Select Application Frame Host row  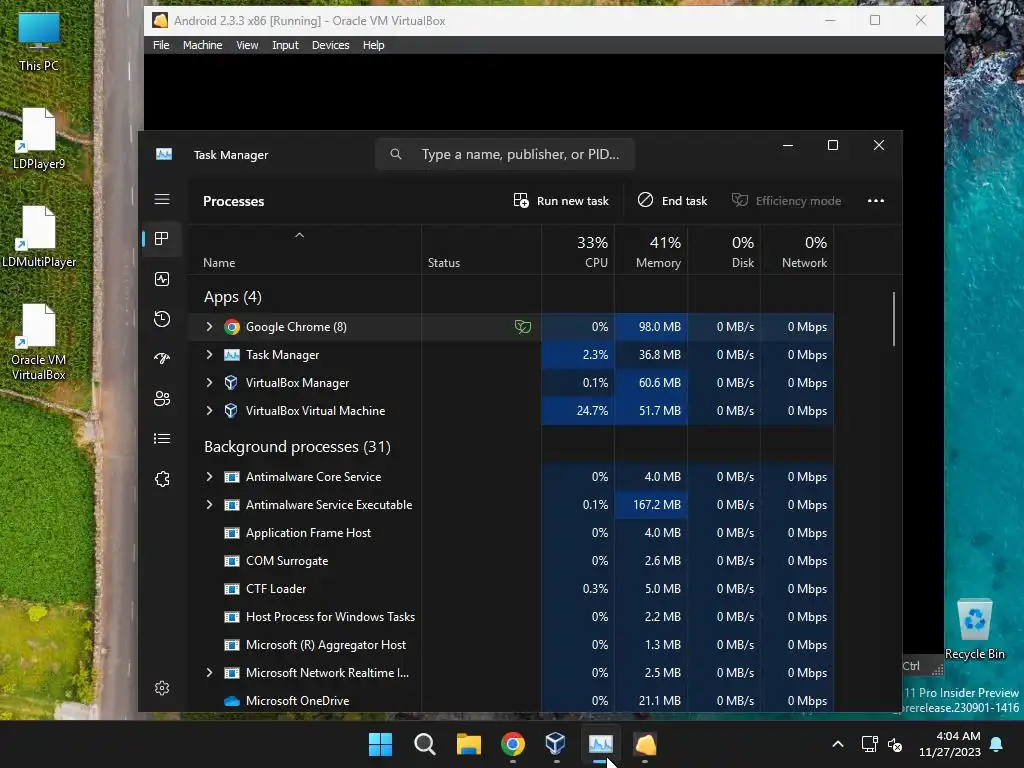pos(511,533)
